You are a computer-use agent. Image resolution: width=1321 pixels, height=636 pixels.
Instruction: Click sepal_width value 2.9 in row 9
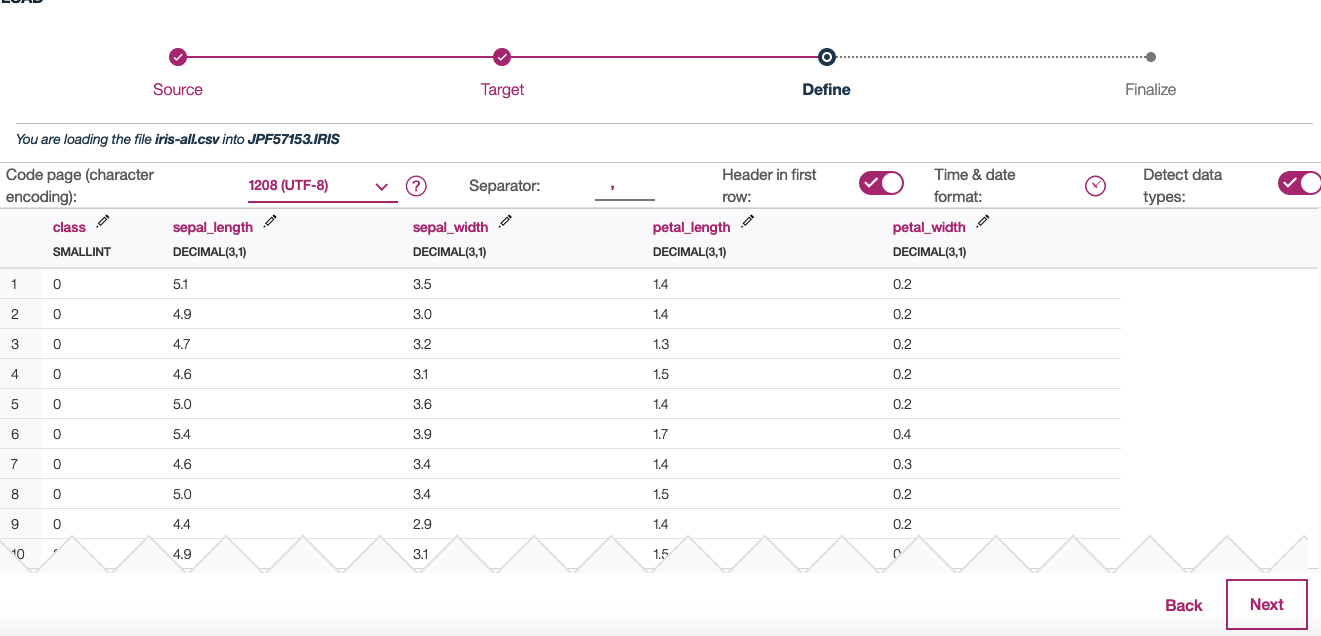422,524
